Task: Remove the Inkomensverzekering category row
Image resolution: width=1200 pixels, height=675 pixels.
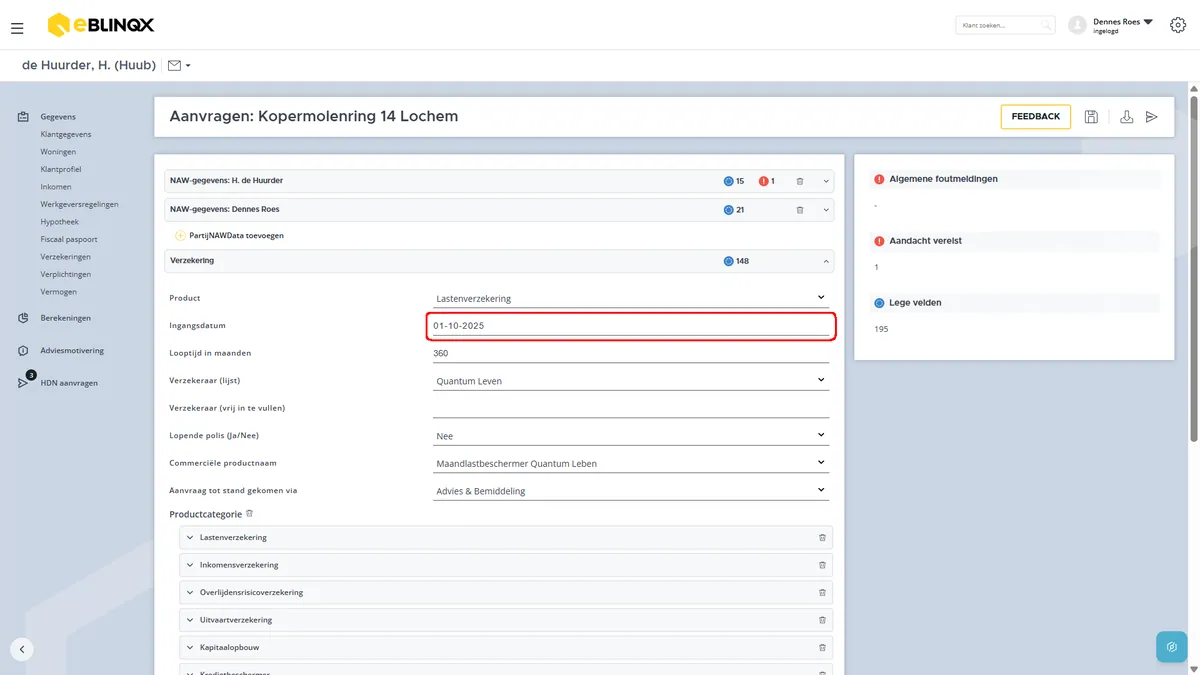Action: tap(822, 565)
